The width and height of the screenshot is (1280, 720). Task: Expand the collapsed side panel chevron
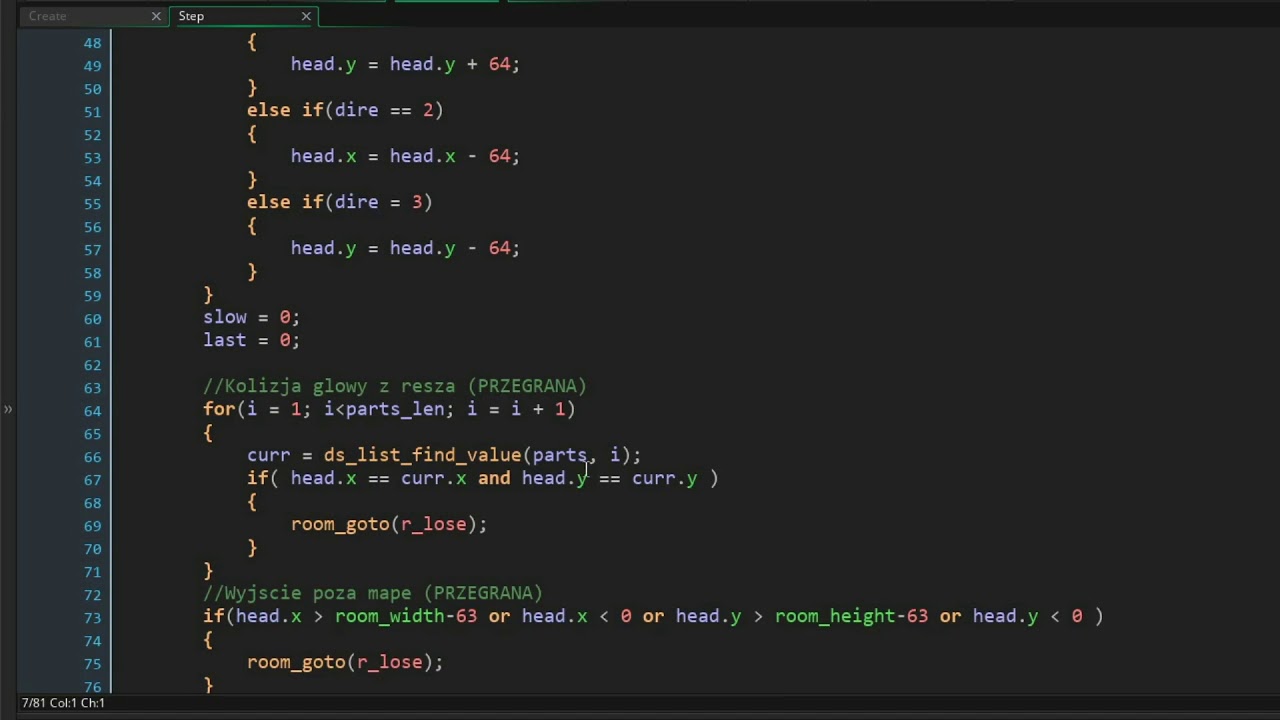click(8, 409)
